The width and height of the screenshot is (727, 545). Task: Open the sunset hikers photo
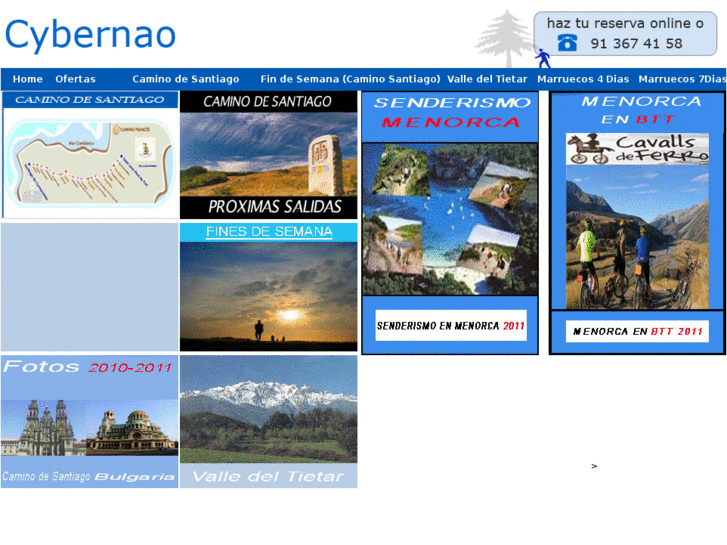pos(268,296)
